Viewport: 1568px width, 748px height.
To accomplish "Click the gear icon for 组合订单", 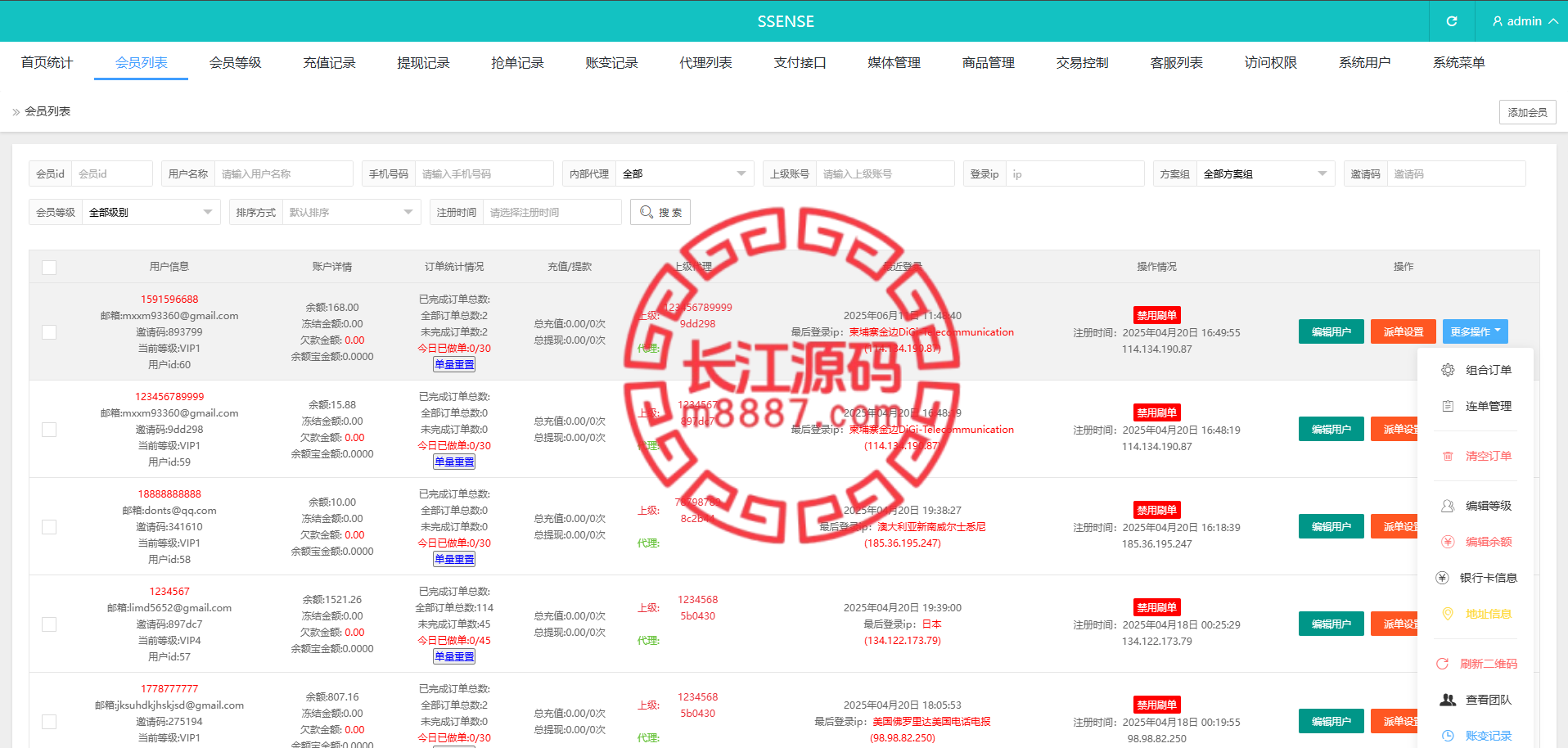I will [x=1448, y=370].
